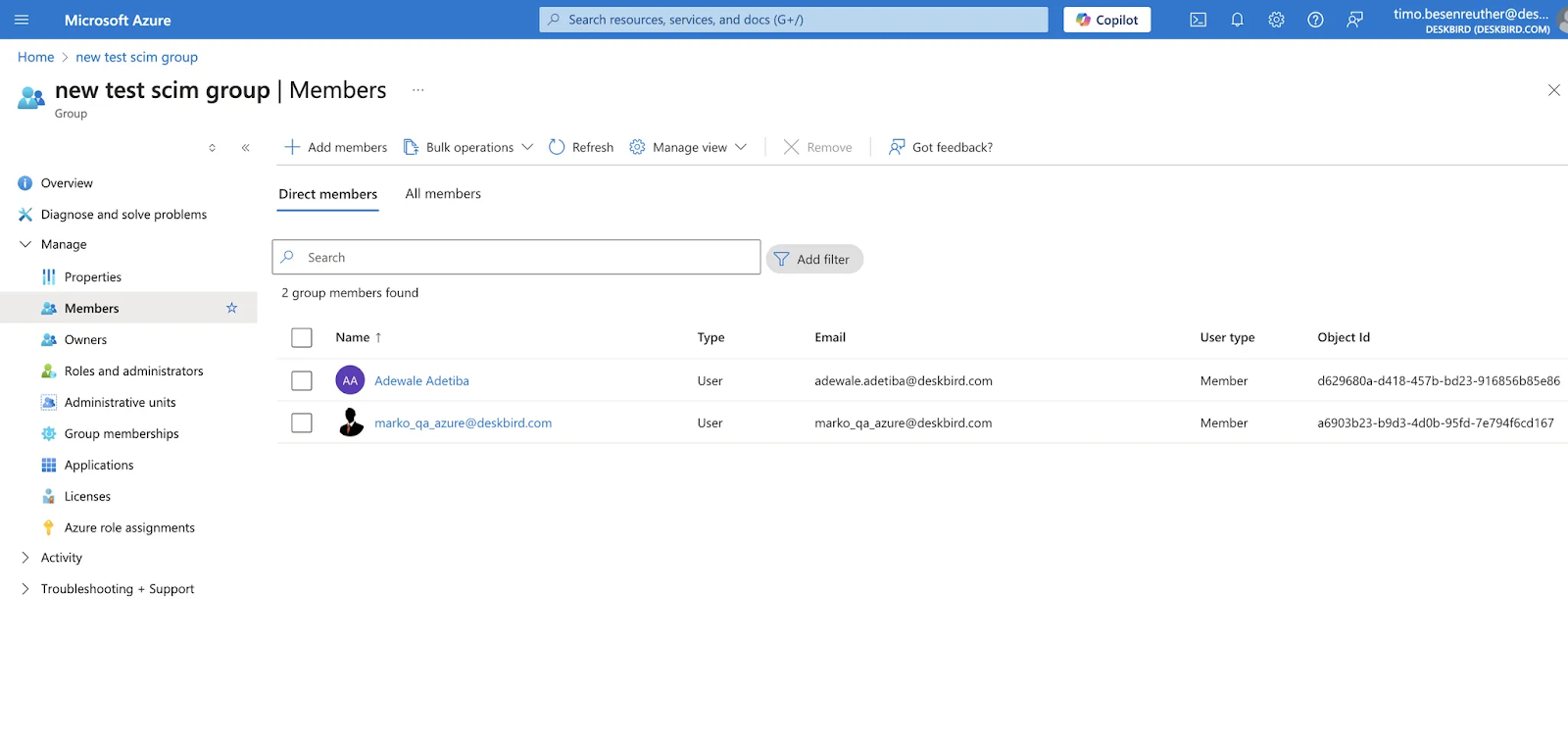Screen dimensions: 1568x744
Task: Check the box for Adewale Adetiba
Action: click(x=302, y=380)
